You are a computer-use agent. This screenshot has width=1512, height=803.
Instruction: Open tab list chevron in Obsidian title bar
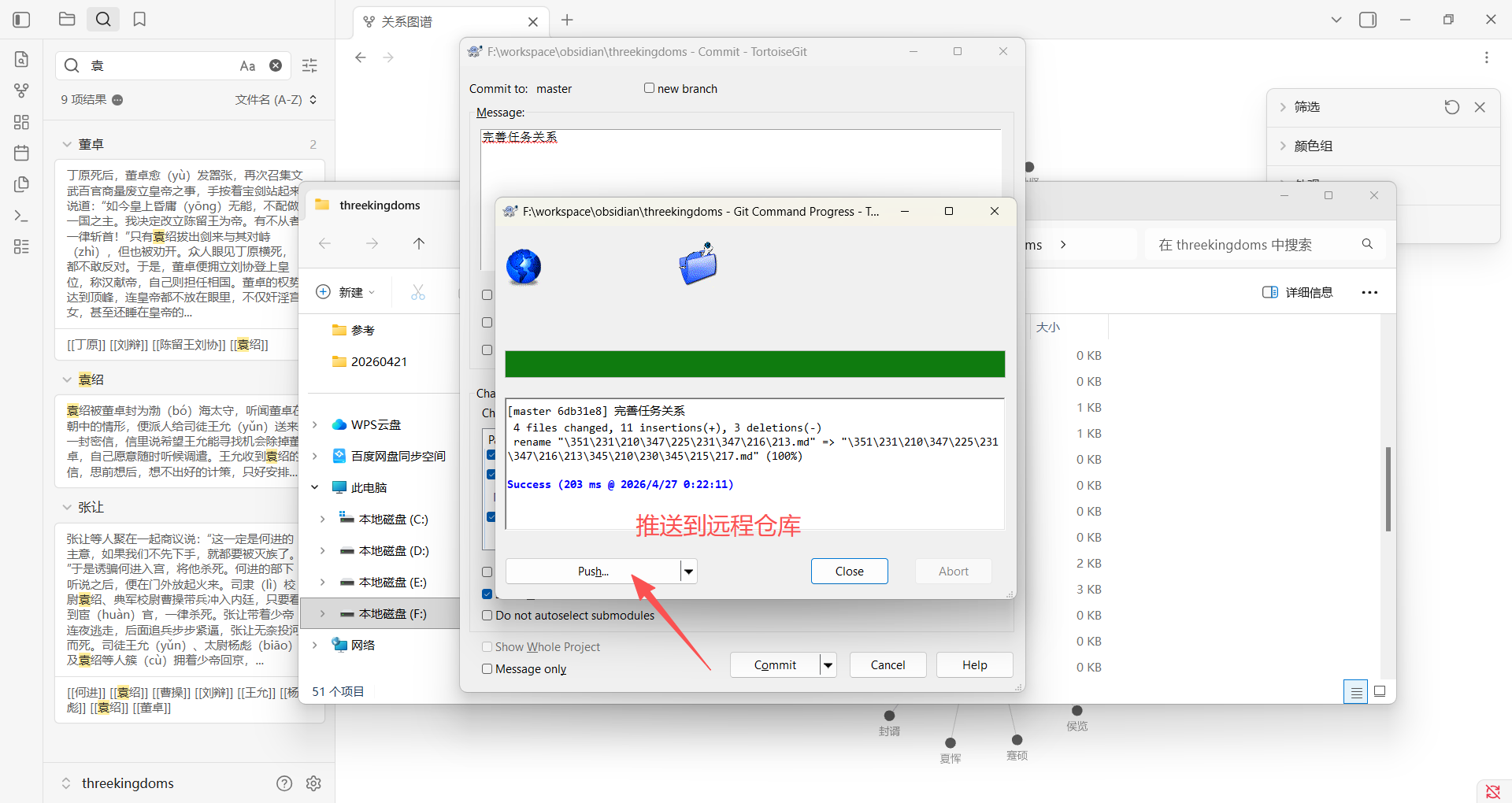1336,20
